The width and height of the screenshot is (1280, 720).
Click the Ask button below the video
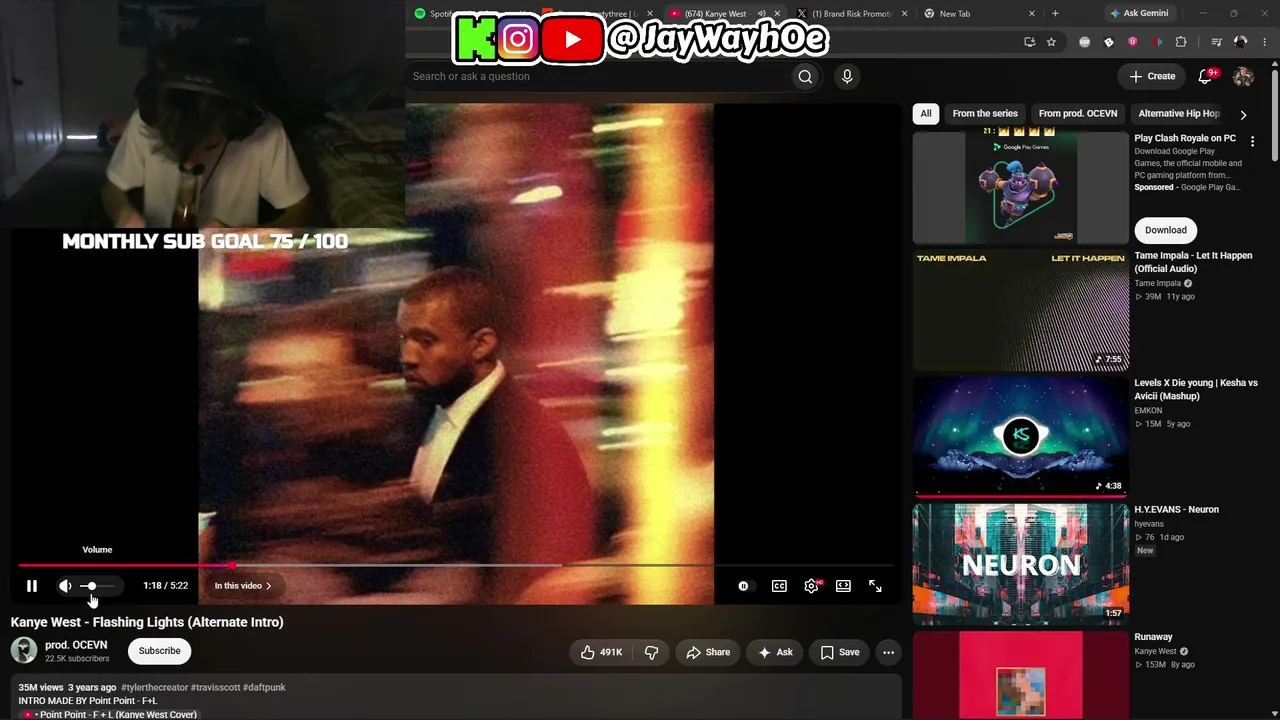[x=775, y=652]
